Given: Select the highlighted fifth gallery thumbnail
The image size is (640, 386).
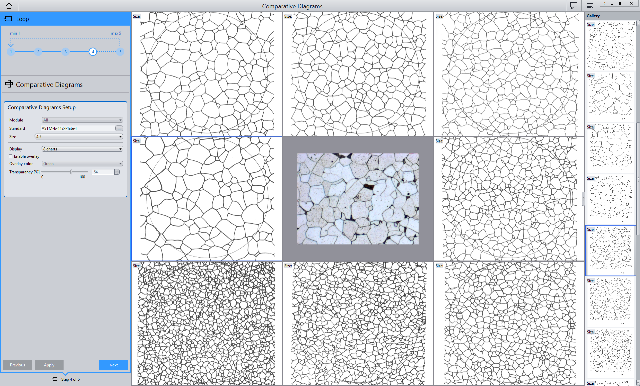Looking at the screenshot, I should click(611, 250).
